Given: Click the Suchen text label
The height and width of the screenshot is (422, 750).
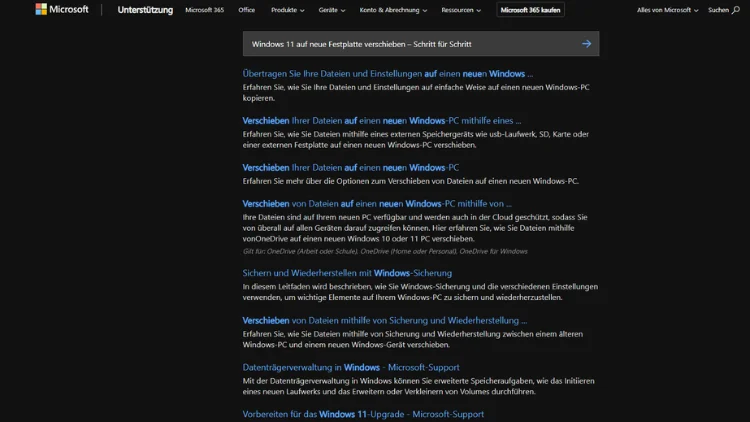Looking at the screenshot, I should (x=718, y=10).
